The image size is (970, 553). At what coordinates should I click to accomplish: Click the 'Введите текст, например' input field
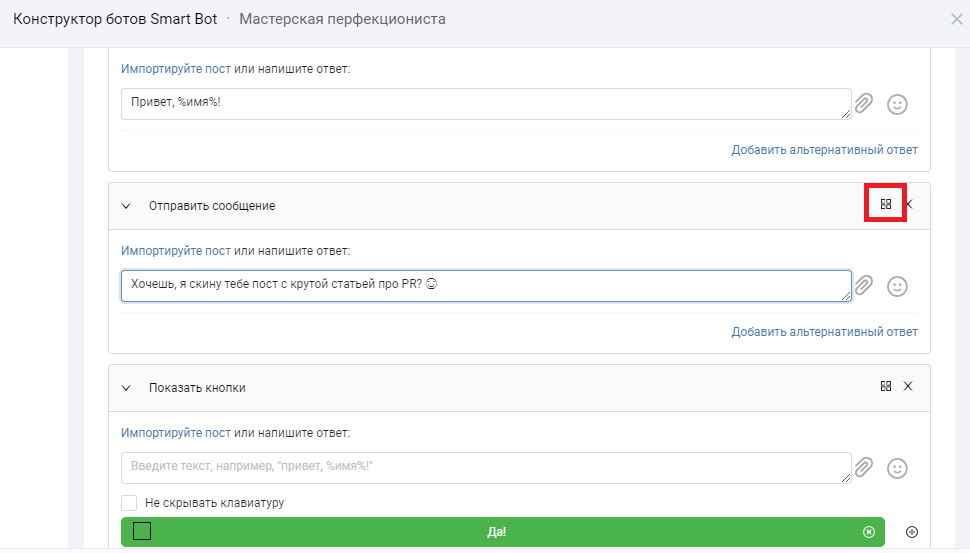pos(485,467)
